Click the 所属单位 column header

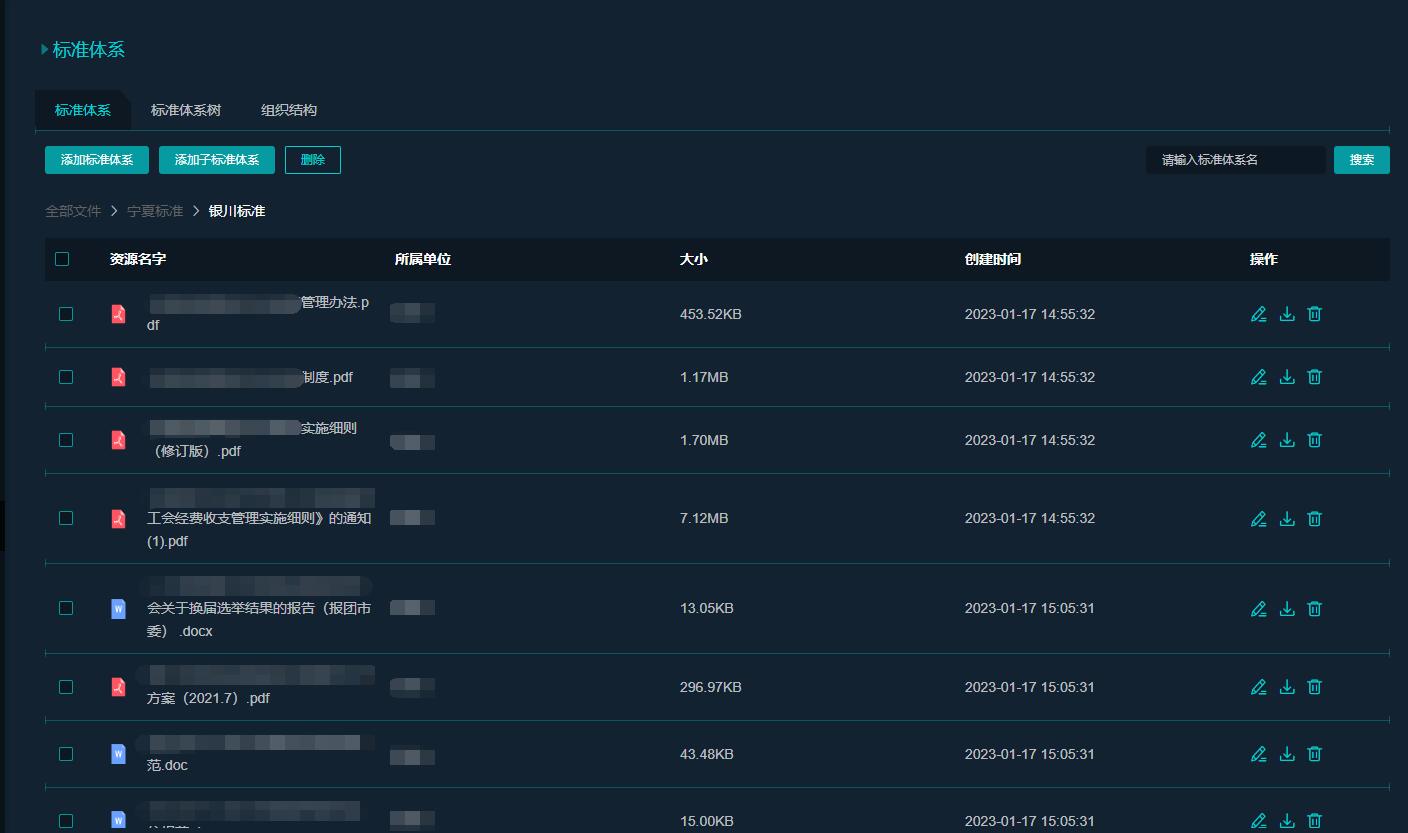(423, 259)
